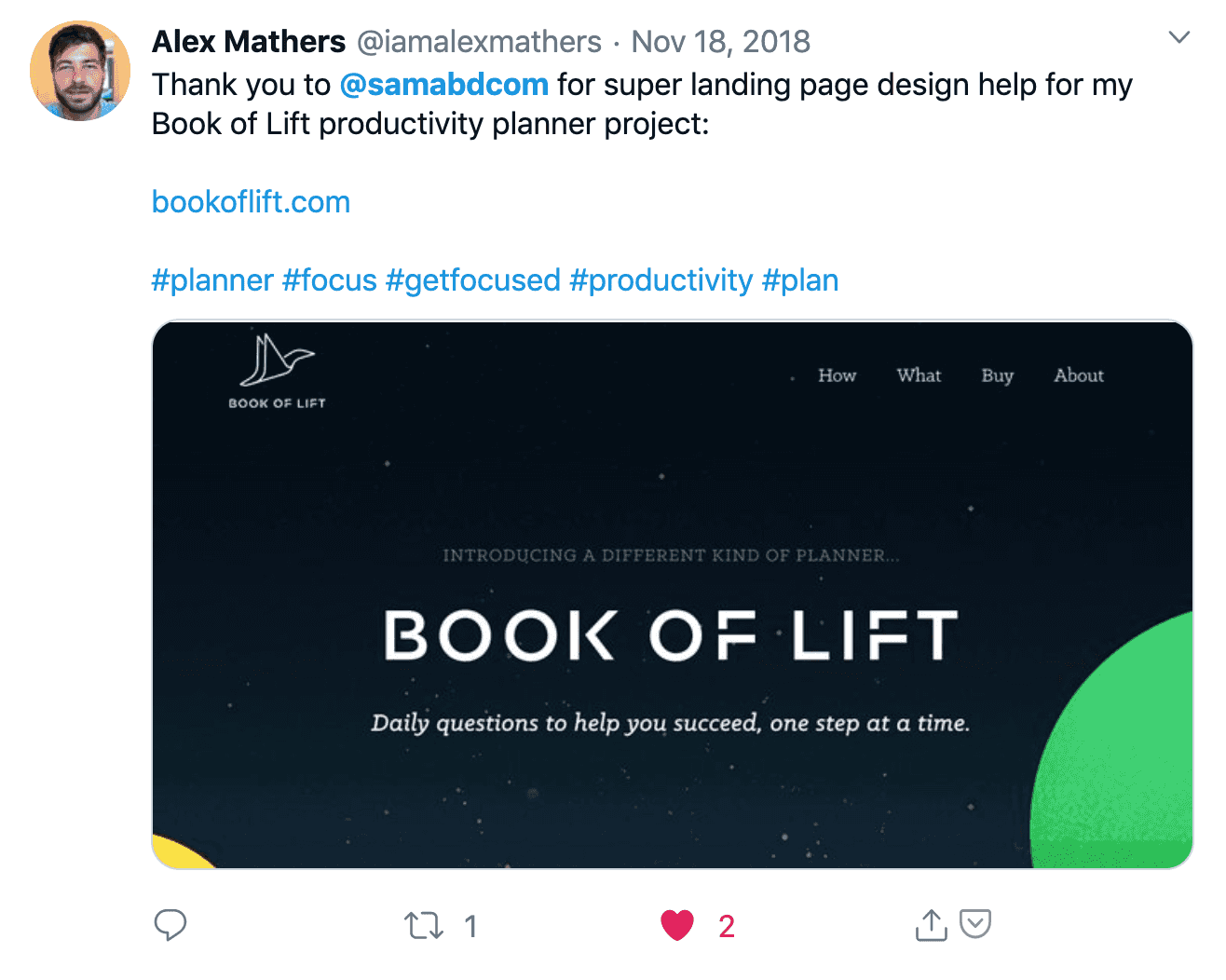Click the reply speech bubble icon
This screenshot has width=1226, height=980.
point(170,925)
